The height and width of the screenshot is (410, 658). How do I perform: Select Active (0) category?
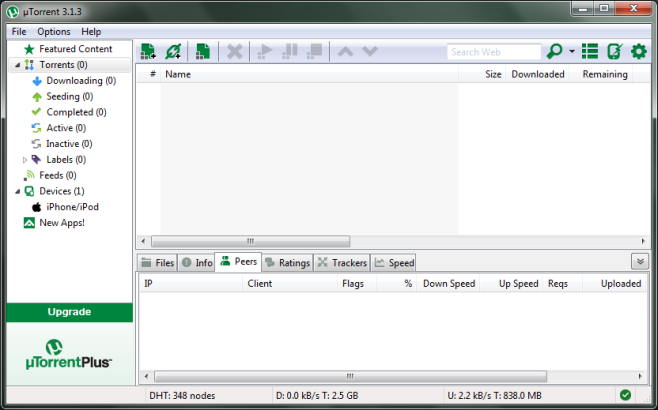(66, 128)
